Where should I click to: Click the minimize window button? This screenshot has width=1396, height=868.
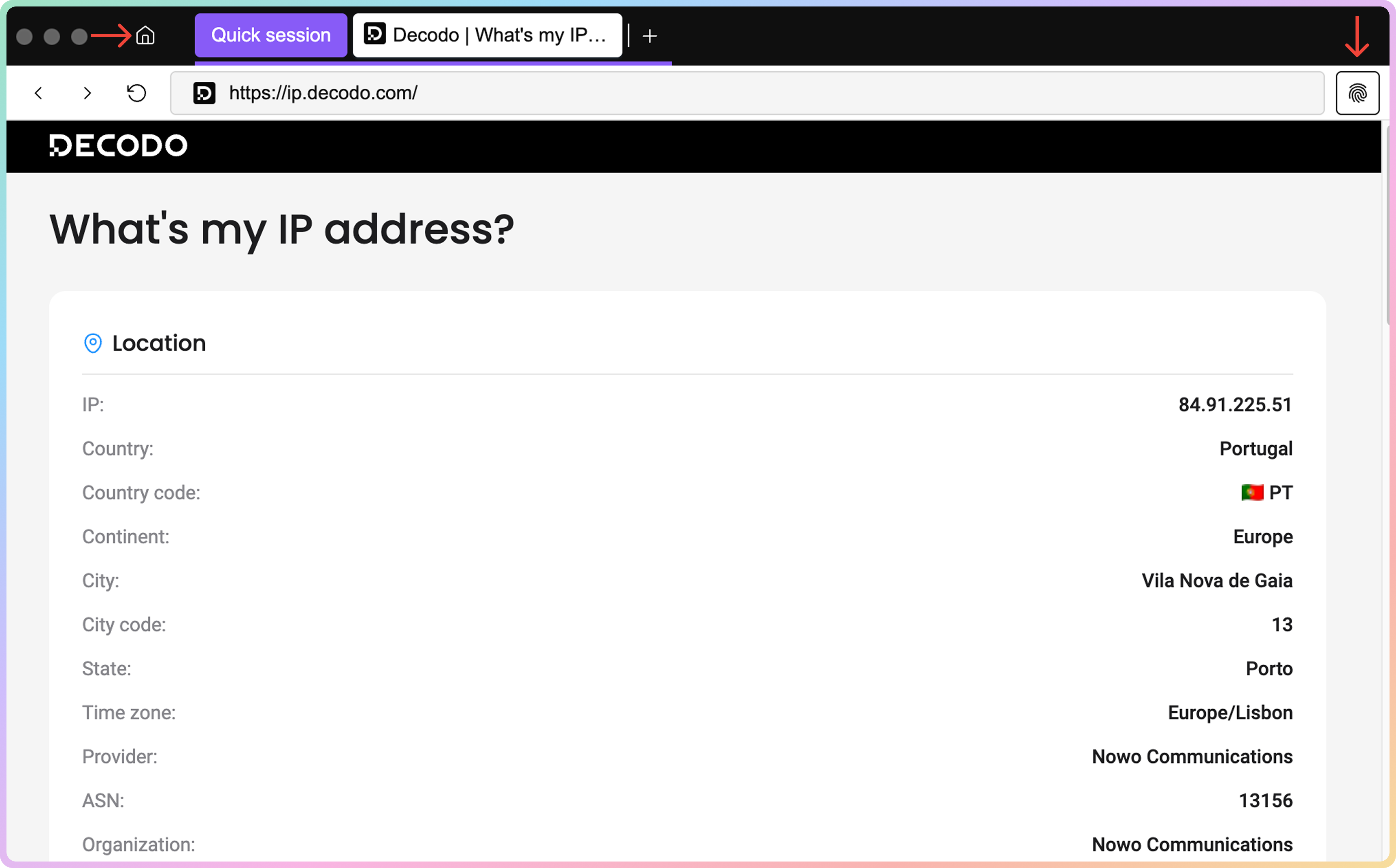pyautogui.click(x=52, y=36)
